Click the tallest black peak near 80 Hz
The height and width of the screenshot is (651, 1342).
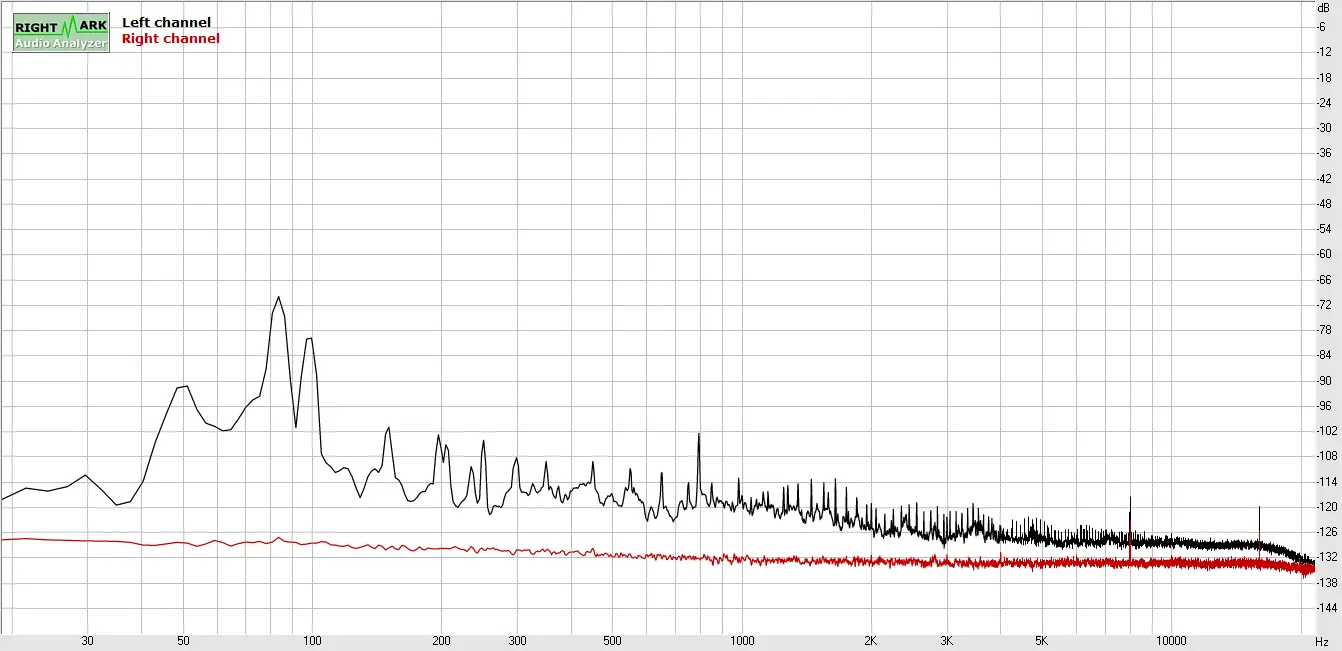click(x=279, y=298)
